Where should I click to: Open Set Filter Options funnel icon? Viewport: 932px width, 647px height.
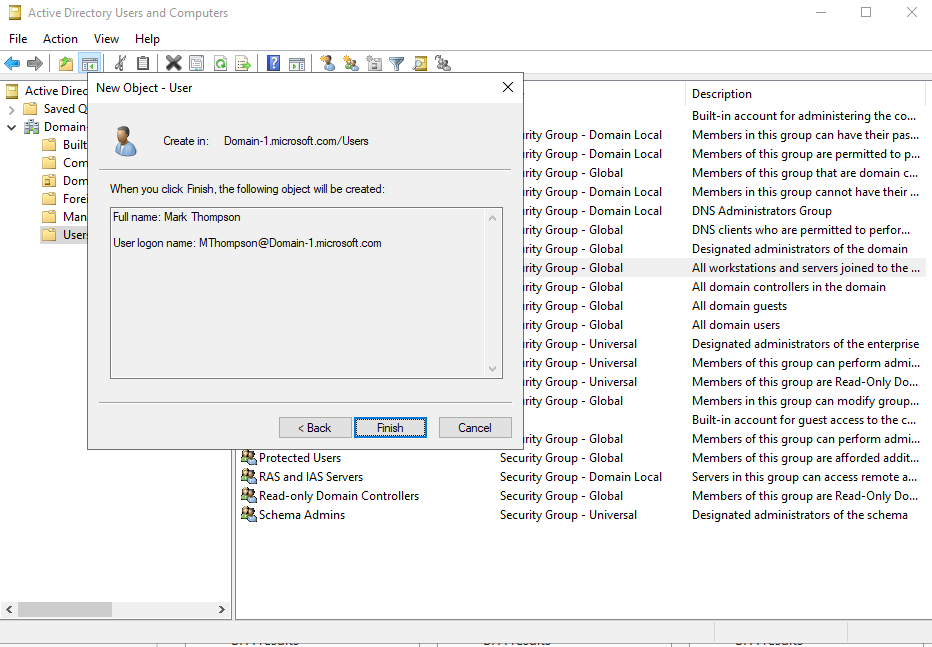[x=395, y=63]
